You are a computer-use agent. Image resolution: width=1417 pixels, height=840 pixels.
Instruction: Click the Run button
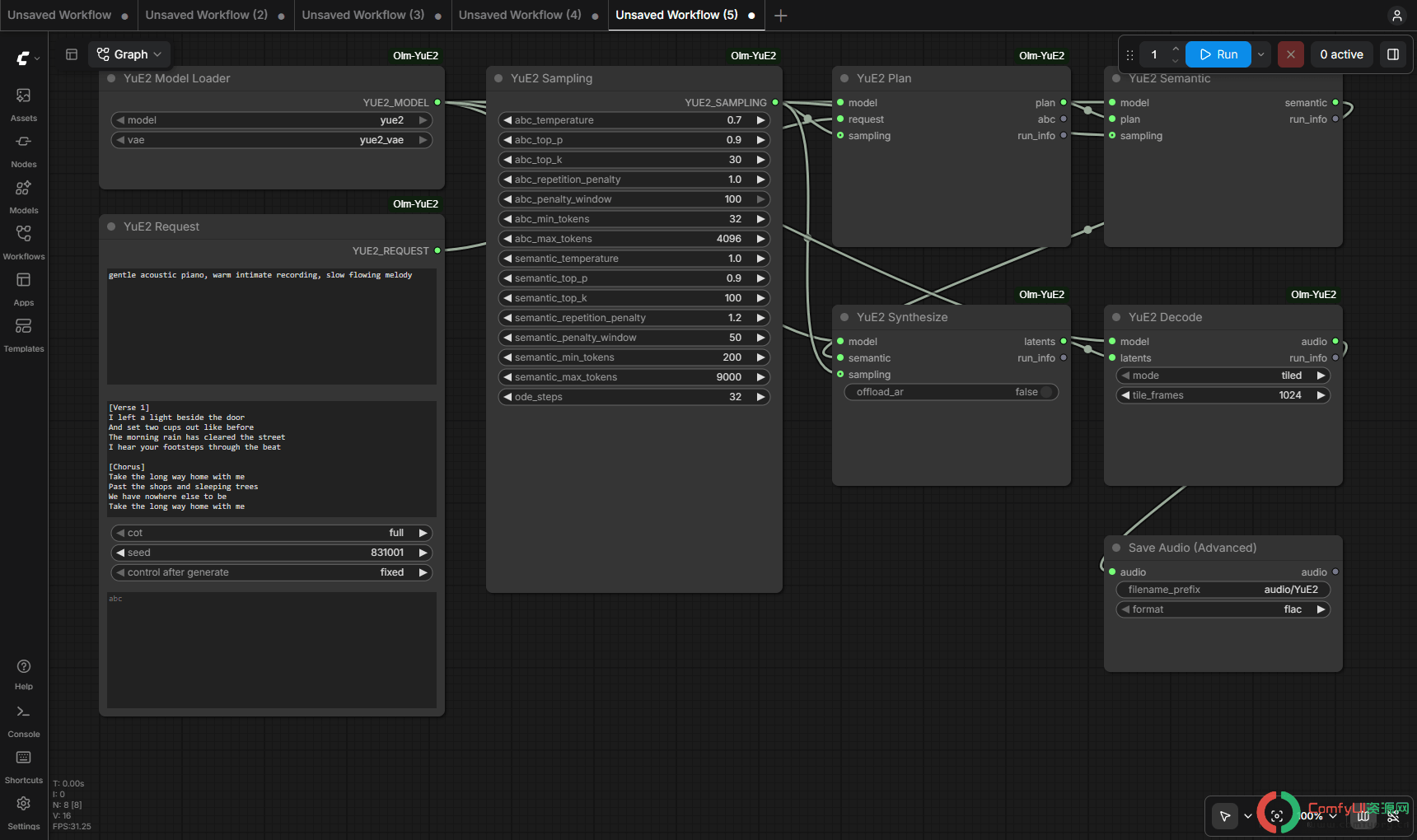[1218, 54]
